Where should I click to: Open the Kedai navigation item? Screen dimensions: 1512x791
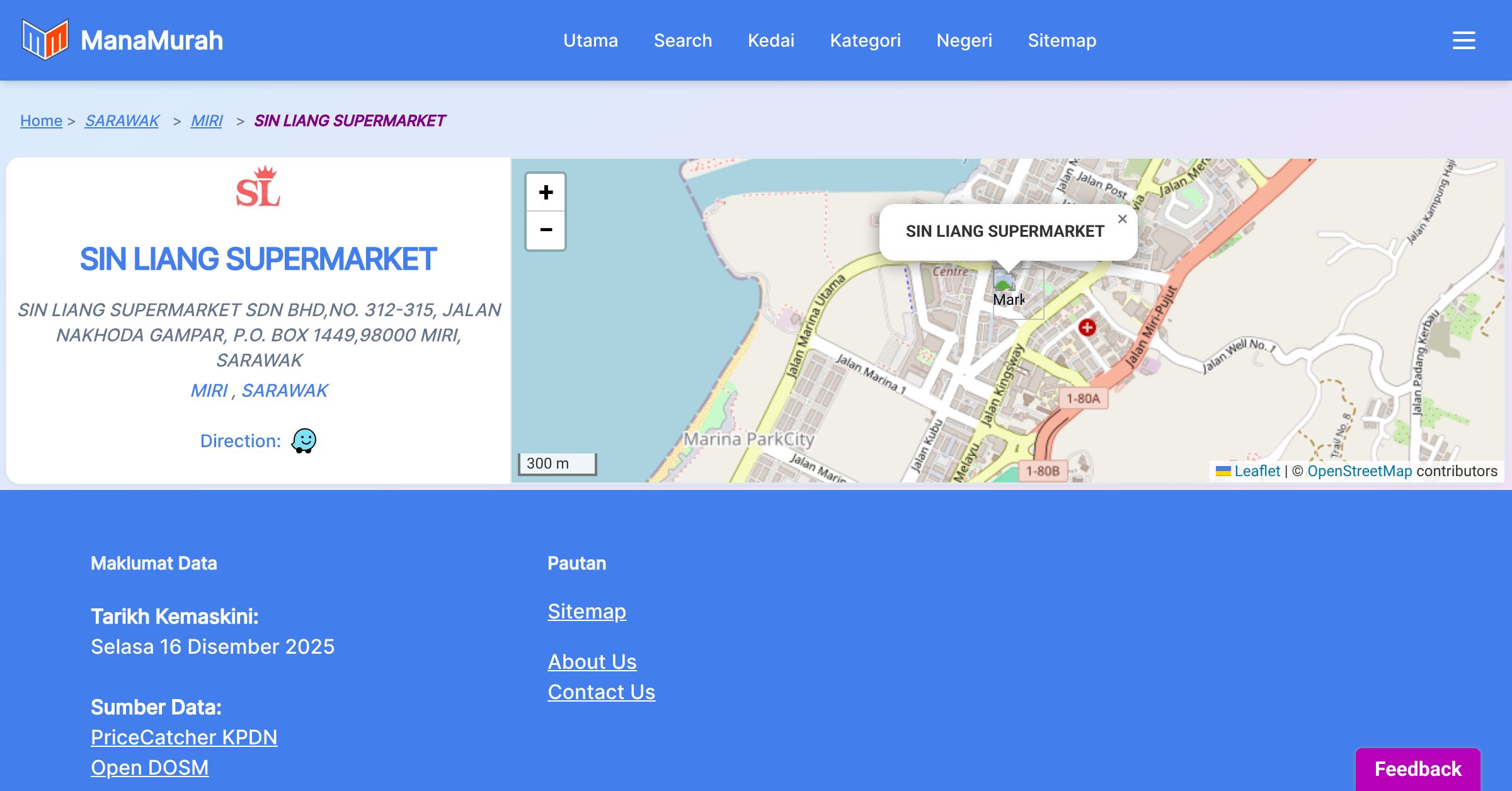770,40
